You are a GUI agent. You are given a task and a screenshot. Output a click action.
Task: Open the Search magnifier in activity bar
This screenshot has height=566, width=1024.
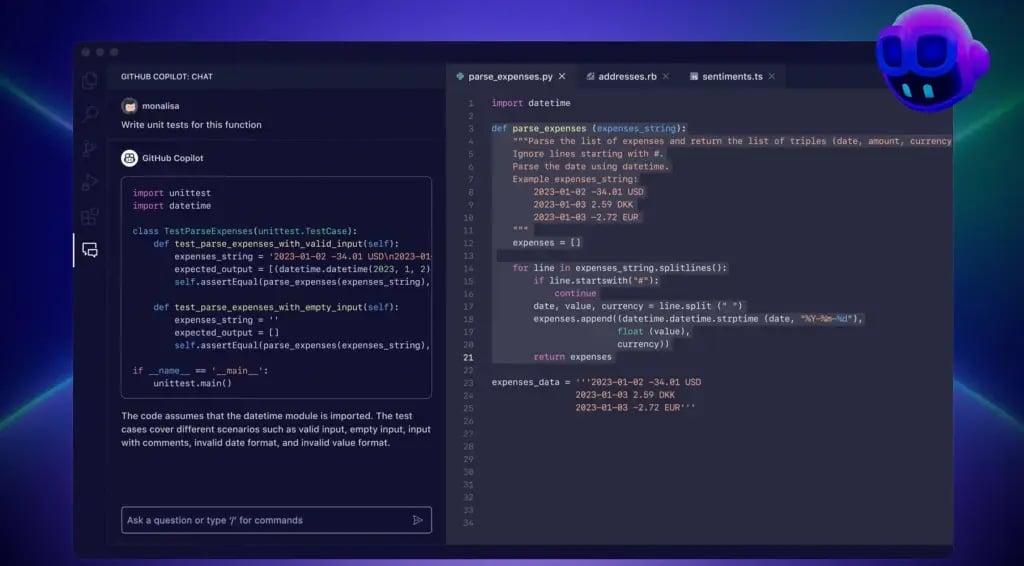90,114
